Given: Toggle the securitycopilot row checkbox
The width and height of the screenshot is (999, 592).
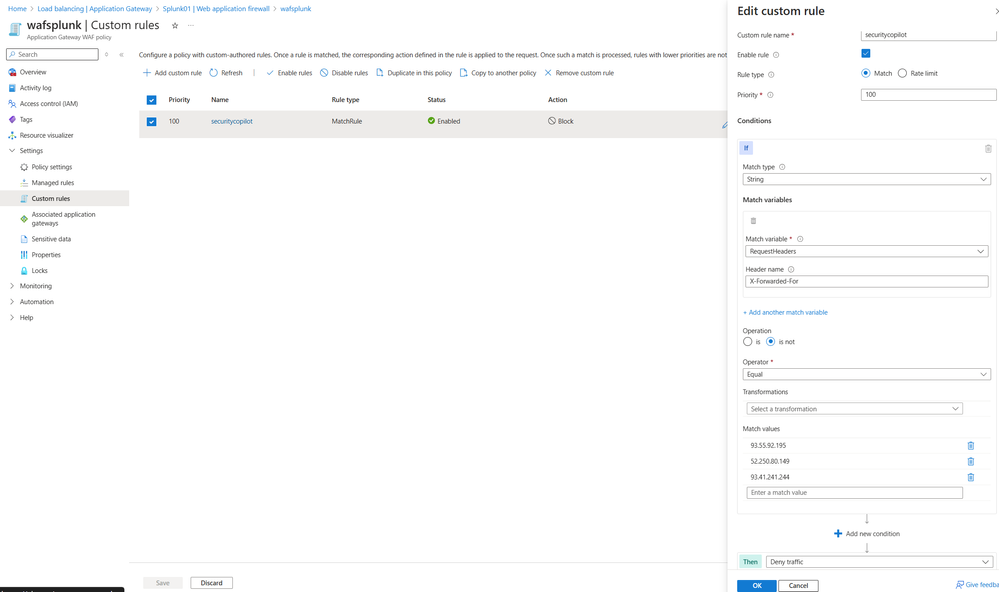Looking at the screenshot, I should (x=152, y=121).
